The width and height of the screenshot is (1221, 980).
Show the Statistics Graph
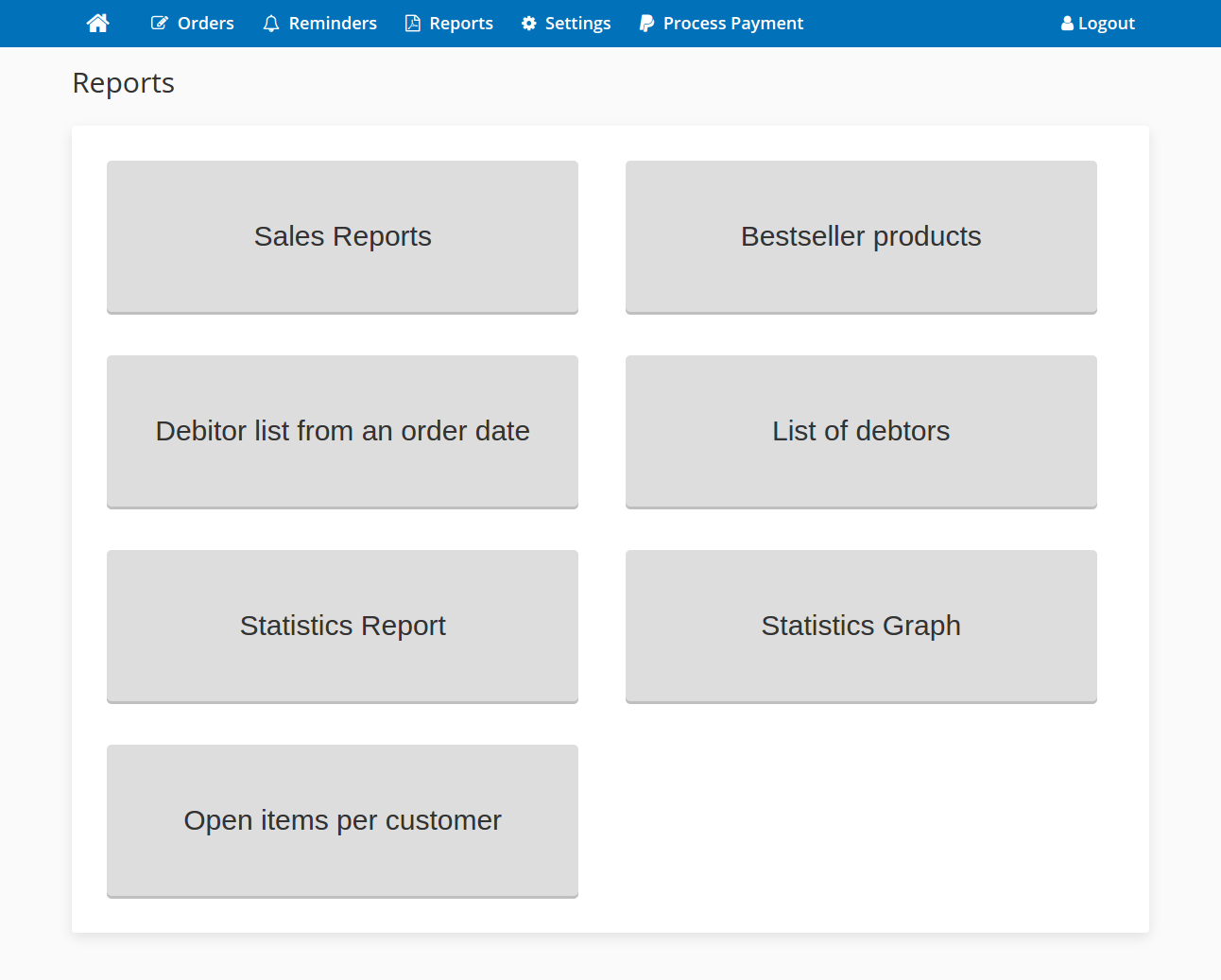coord(861,626)
